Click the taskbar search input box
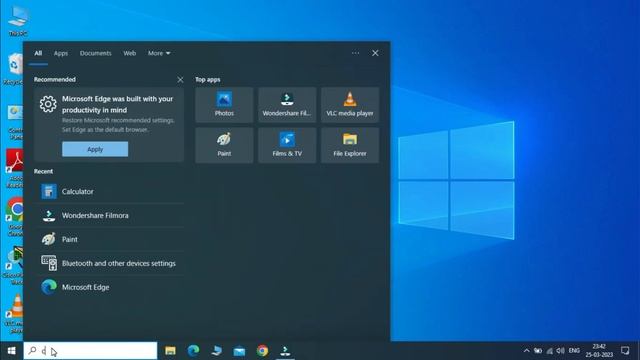 tap(90, 351)
